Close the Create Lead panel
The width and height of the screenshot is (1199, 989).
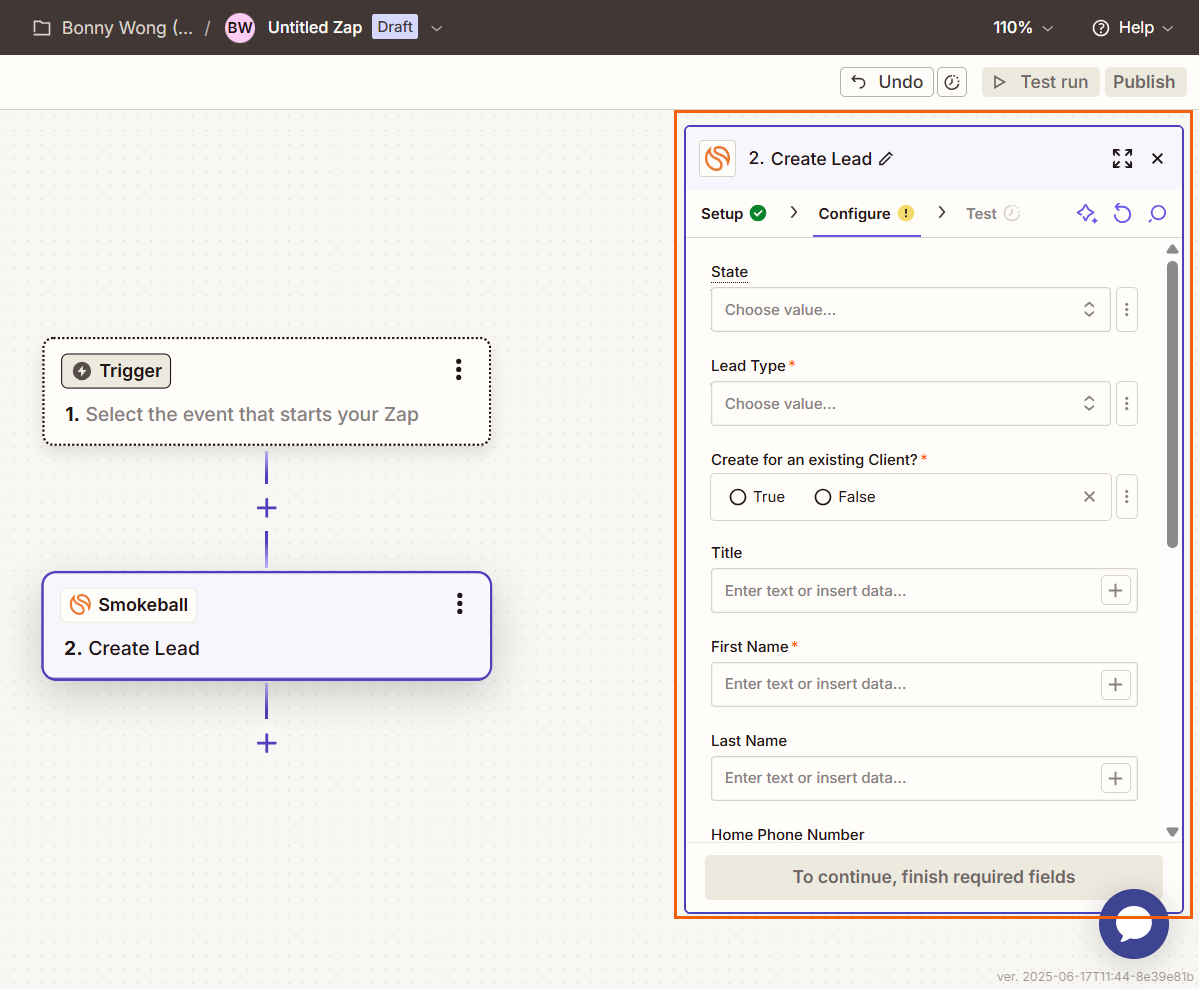[x=1157, y=158]
